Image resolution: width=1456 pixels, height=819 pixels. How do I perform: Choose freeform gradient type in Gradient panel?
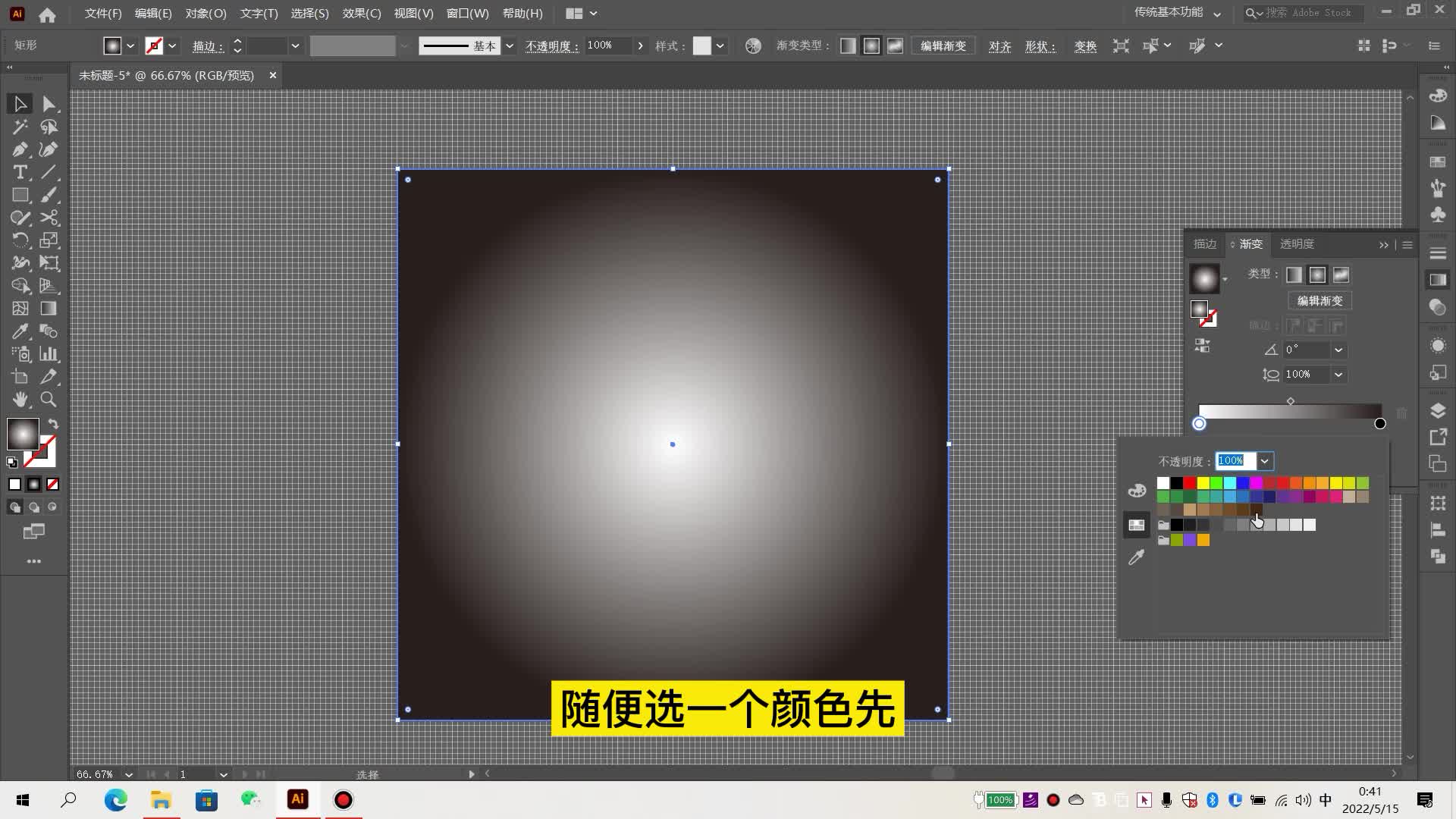click(1341, 275)
